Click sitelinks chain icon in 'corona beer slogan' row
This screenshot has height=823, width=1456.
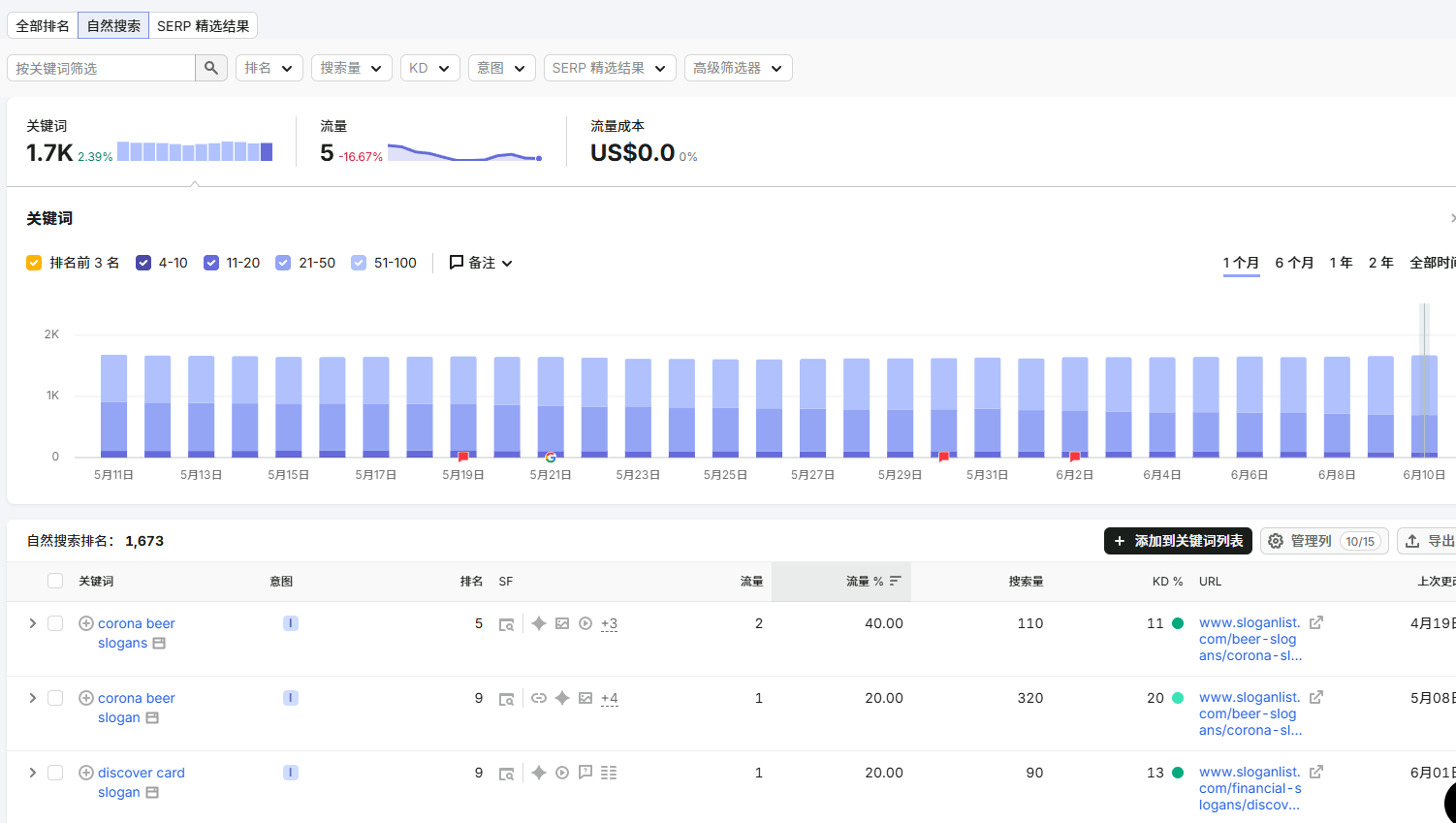tap(539, 698)
